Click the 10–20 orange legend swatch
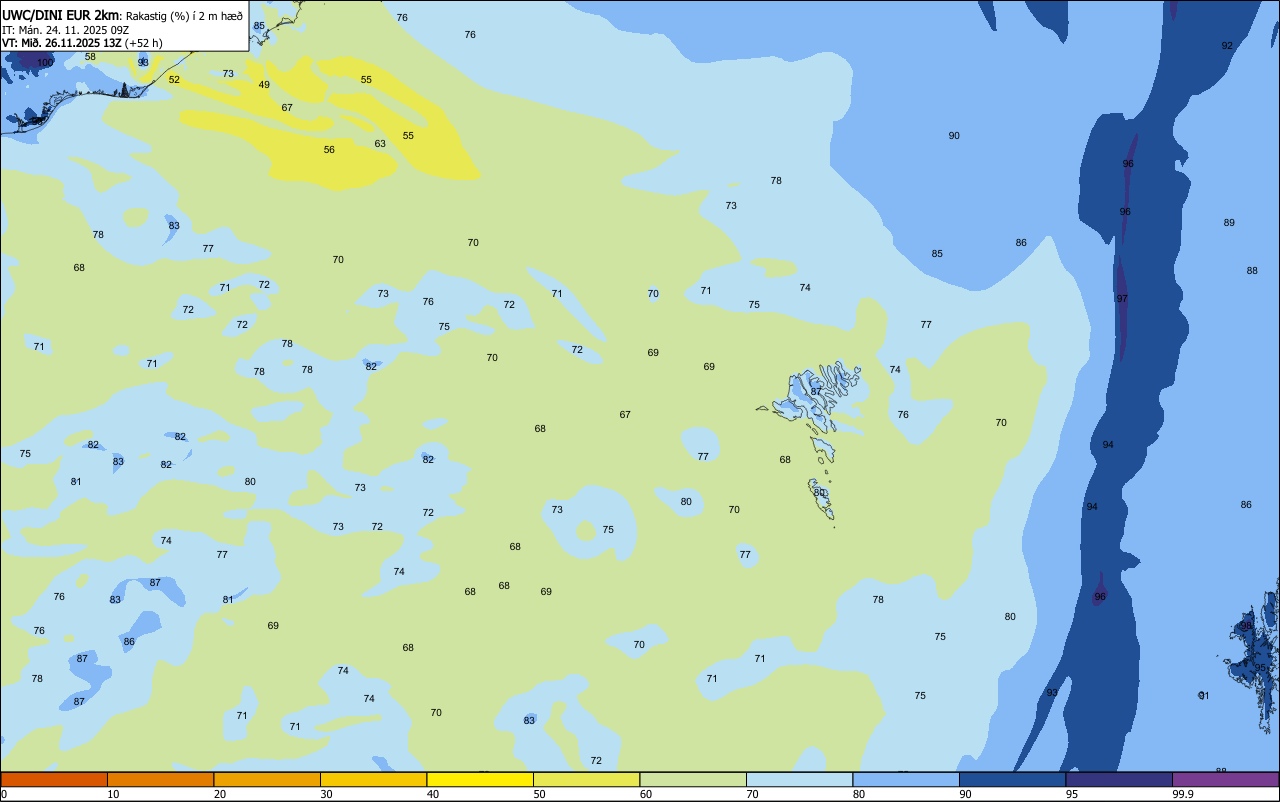Image resolution: width=1280 pixels, height=802 pixels. (160, 779)
